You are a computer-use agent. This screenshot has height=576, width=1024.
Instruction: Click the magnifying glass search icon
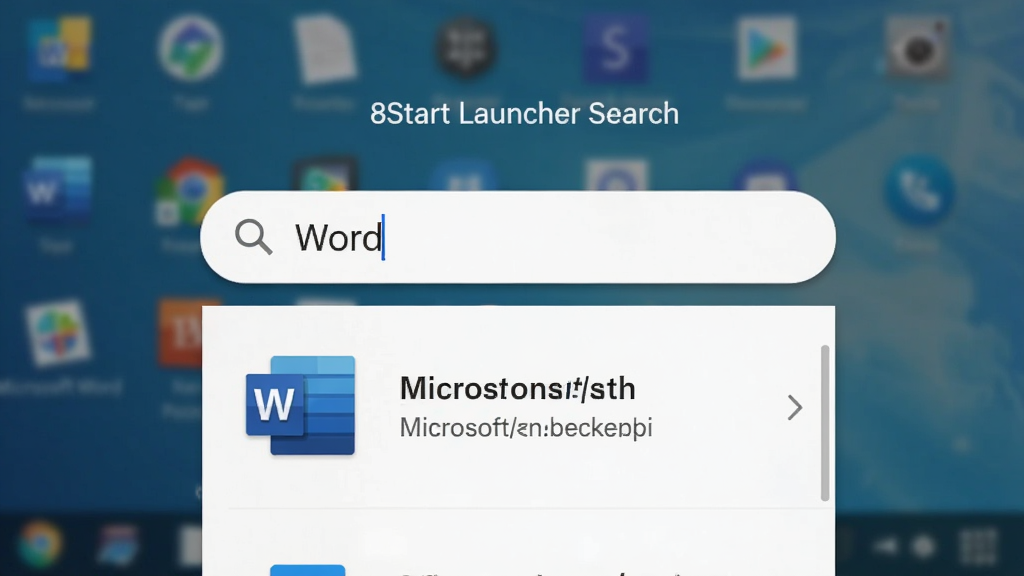click(253, 236)
